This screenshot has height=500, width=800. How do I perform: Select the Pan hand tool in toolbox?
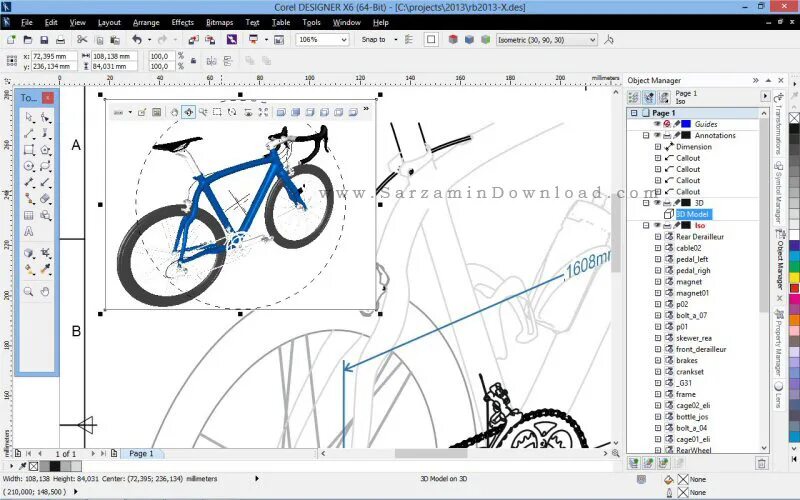(45, 291)
